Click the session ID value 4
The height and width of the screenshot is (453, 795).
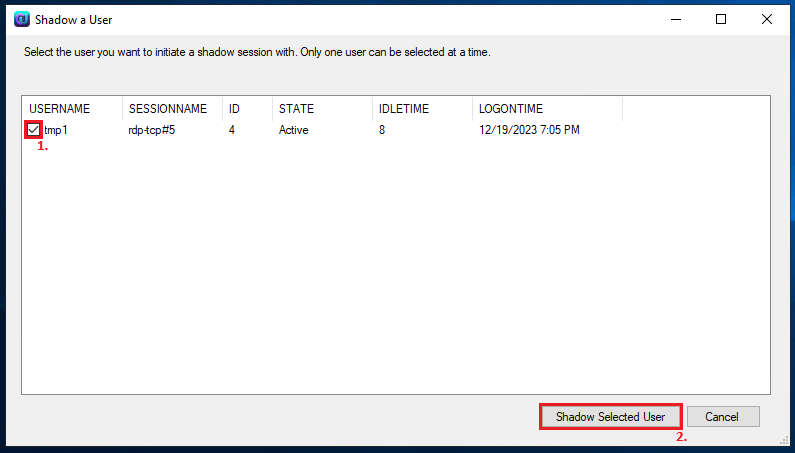point(232,130)
